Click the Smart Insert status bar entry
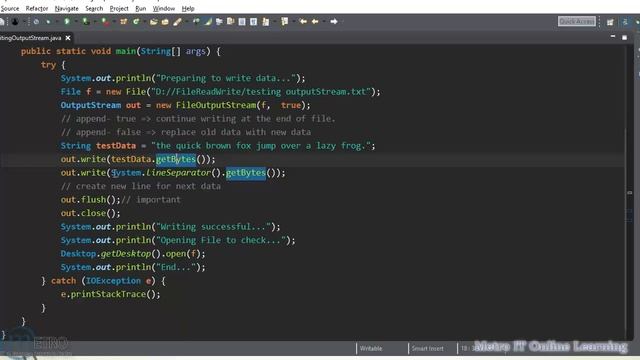 click(427, 348)
